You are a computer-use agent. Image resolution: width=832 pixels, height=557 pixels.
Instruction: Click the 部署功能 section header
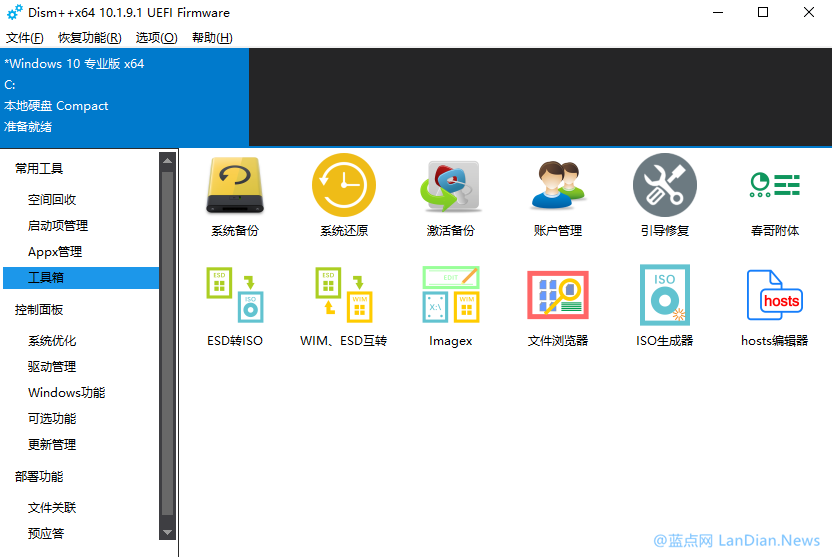[39, 477]
